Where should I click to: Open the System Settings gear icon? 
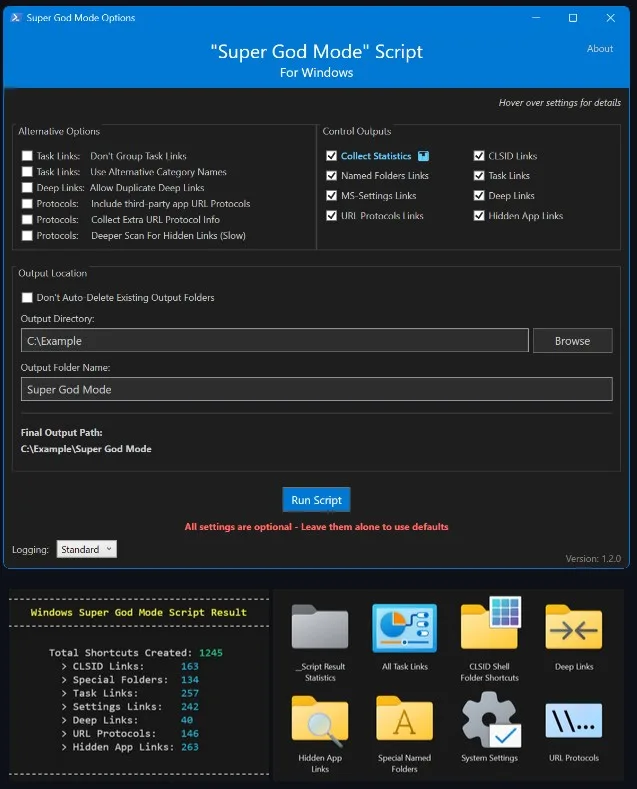click(x=490, y=720)
